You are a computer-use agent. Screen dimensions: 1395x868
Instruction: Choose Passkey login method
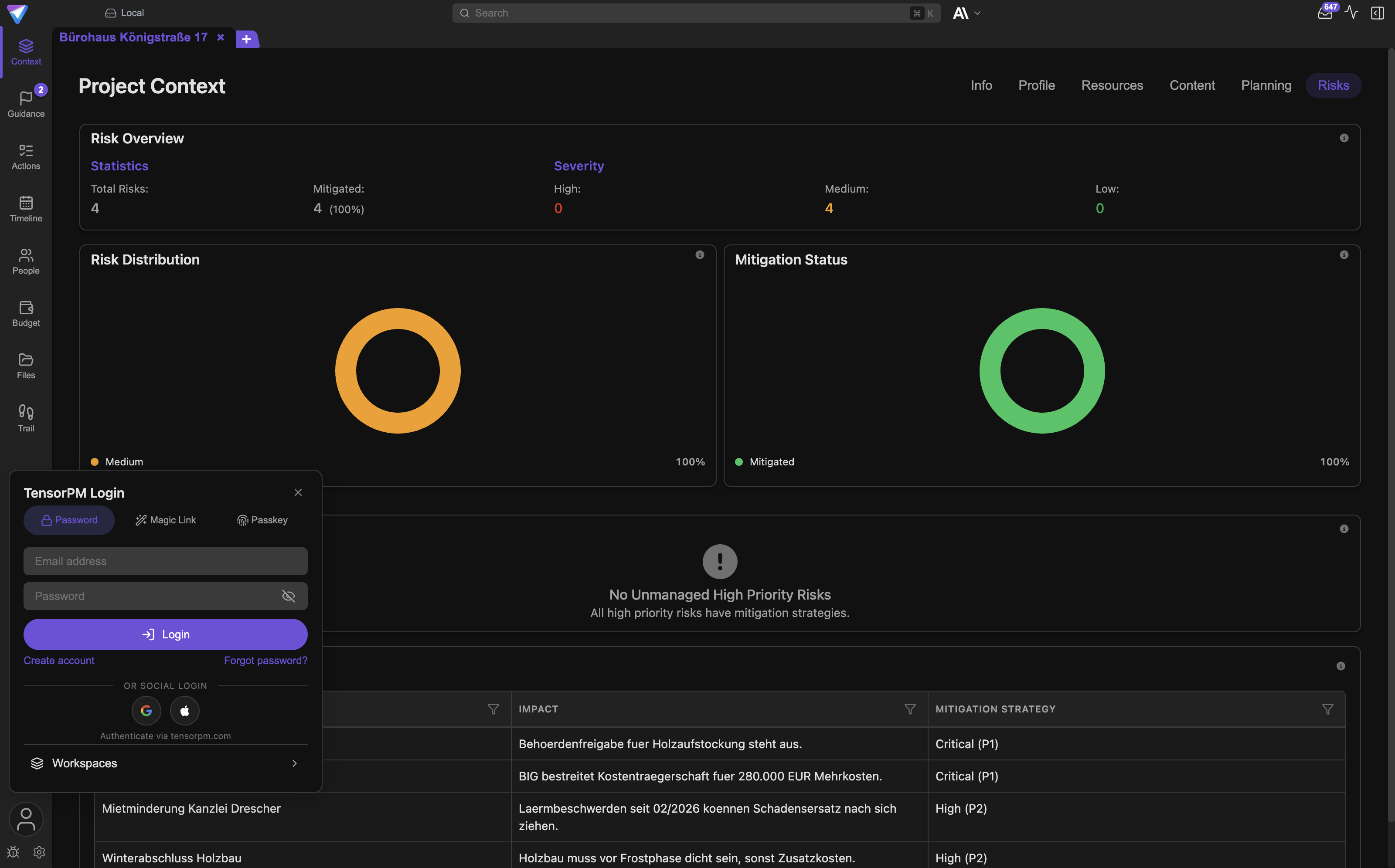(x=262, y=520)
